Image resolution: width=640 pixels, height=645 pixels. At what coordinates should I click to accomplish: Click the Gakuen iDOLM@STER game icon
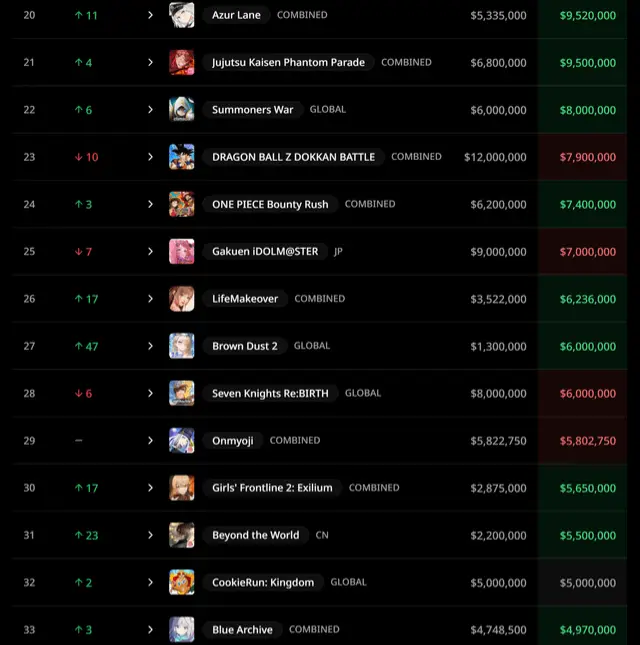click(x=182, y=251)
